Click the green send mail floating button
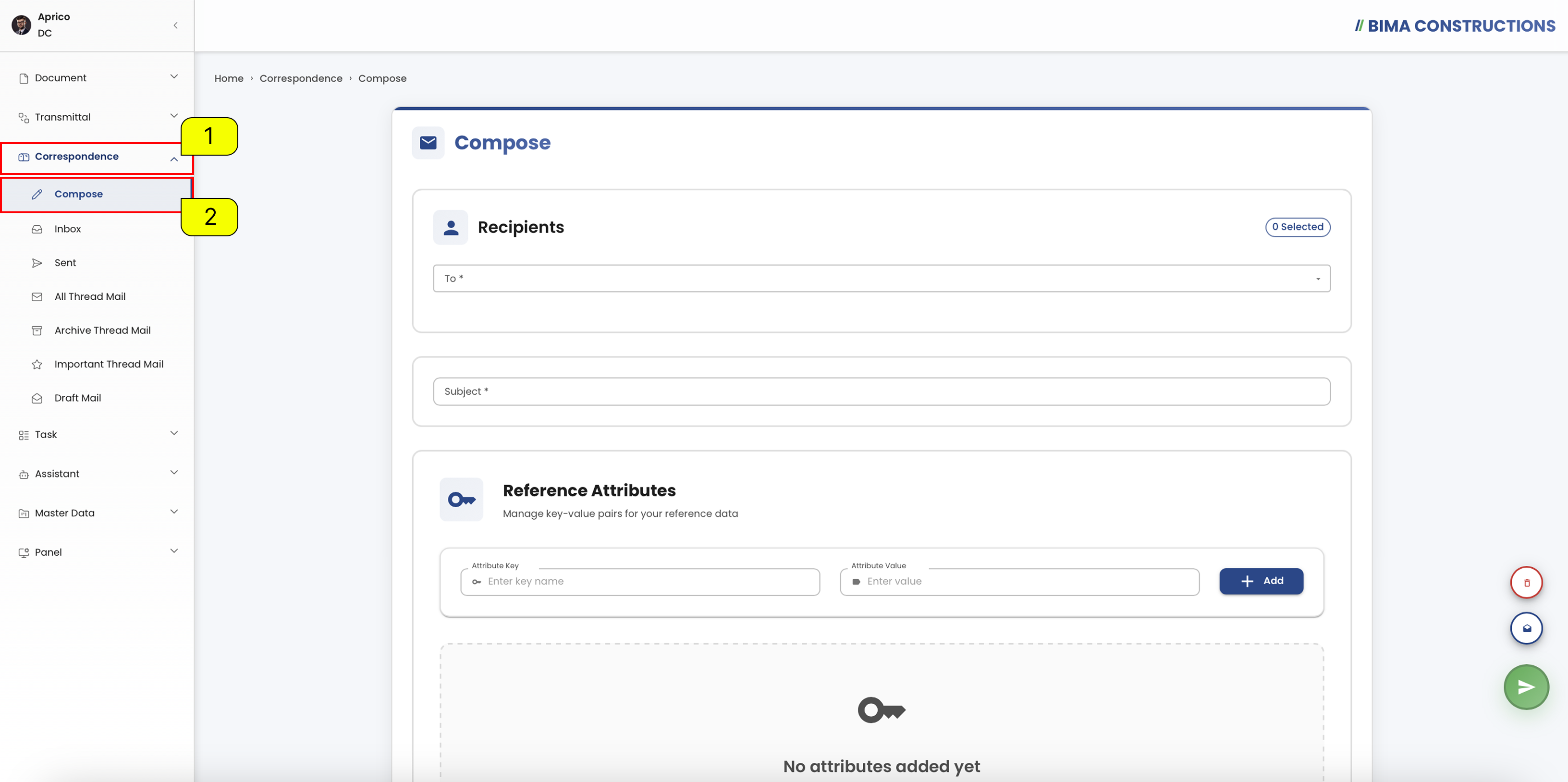 1526,686
